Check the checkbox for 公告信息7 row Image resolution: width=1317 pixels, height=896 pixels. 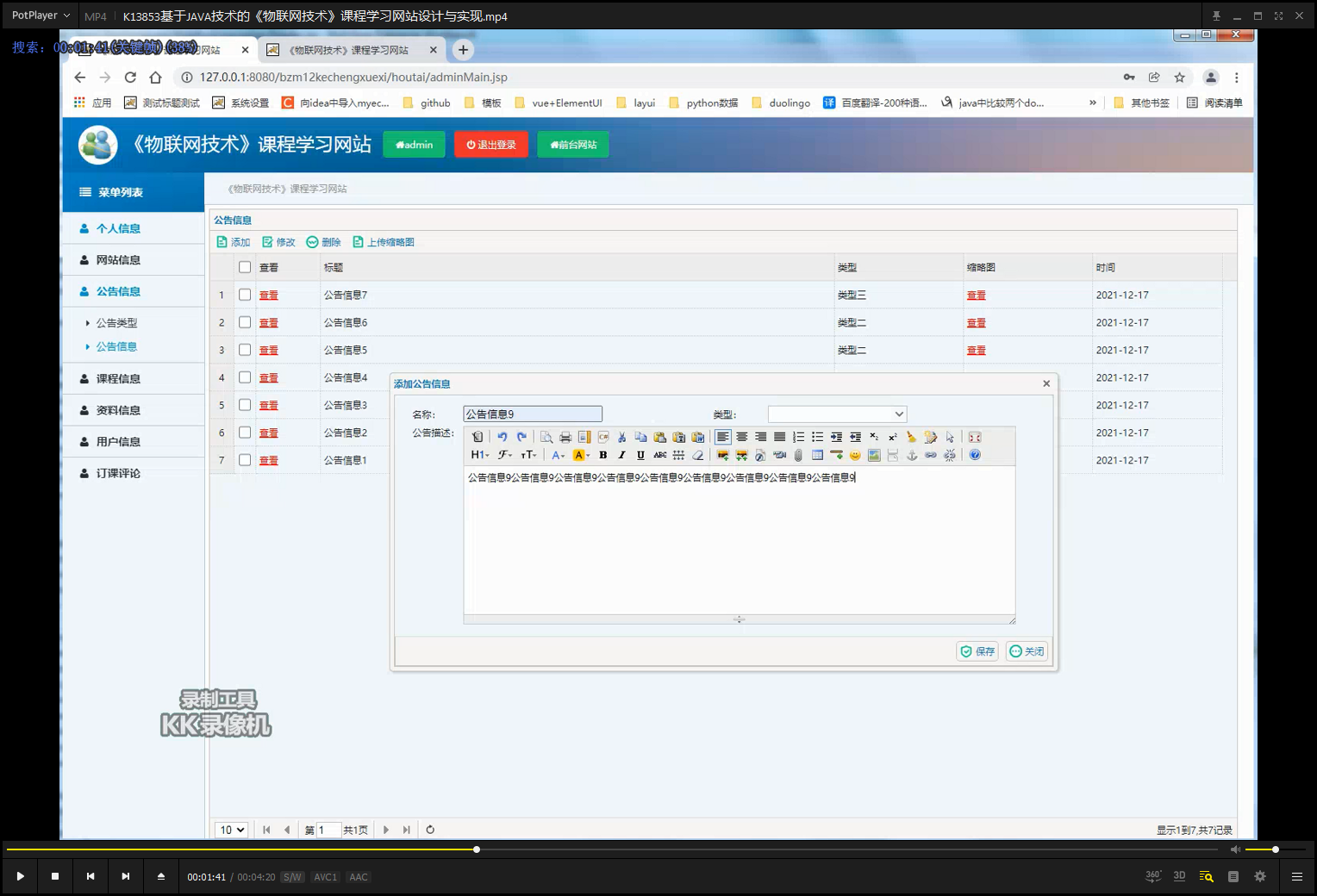(x=245, y=295)
